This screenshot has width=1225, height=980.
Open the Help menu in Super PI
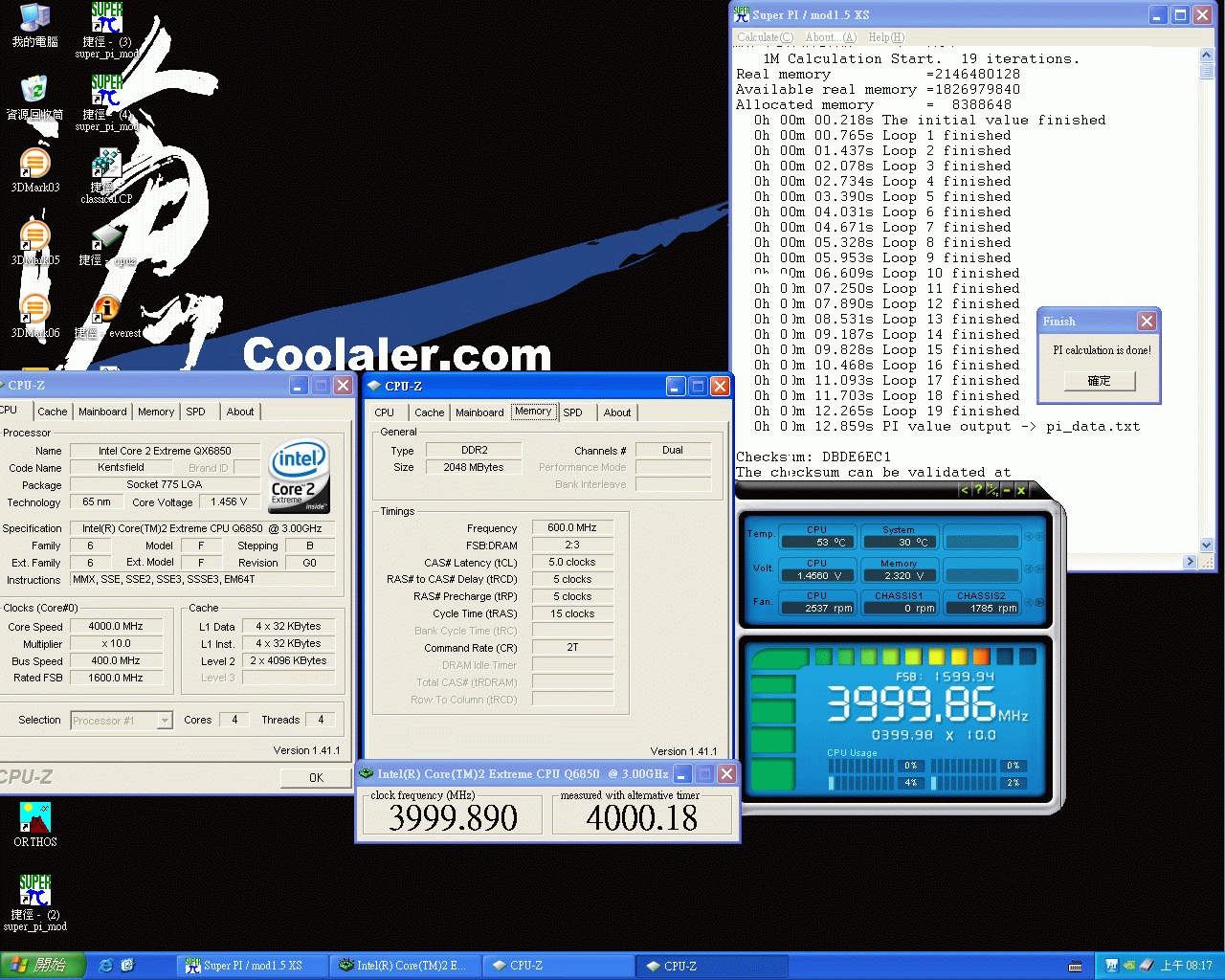click(x=886, y=37)
